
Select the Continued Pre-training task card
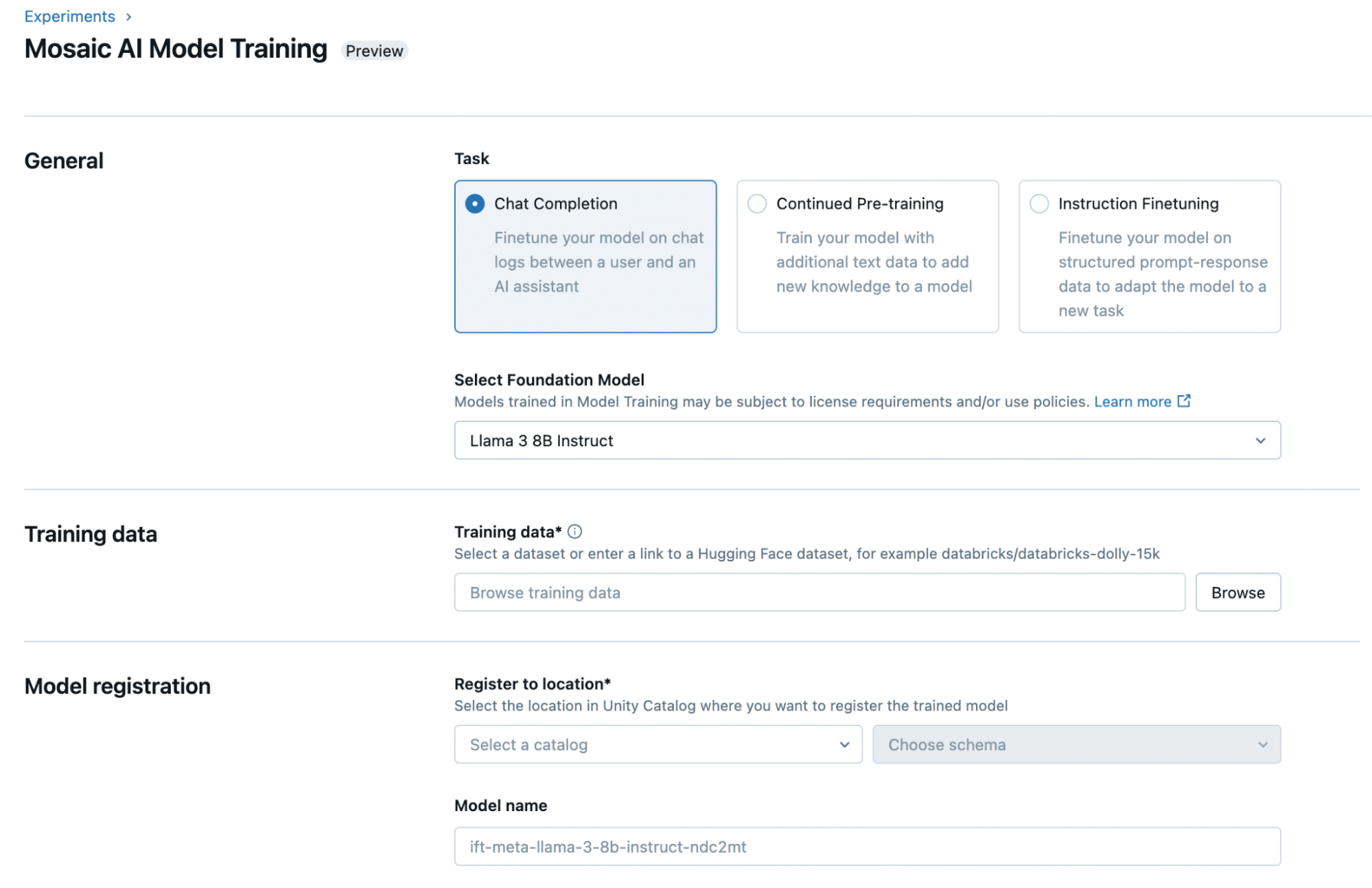[867, 257]
